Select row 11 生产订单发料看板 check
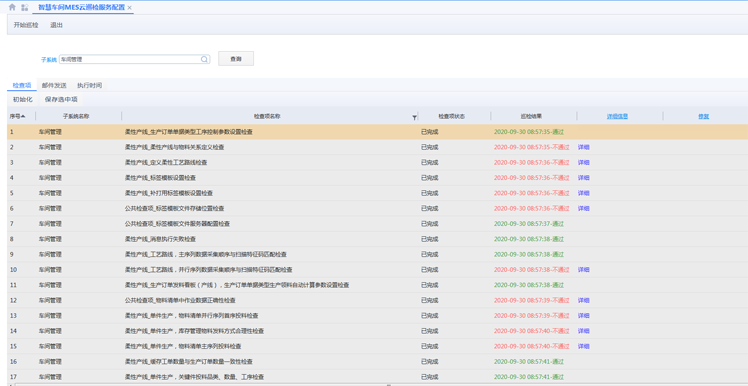This screenshot has height=386, width=748. [x=377, y=285]
